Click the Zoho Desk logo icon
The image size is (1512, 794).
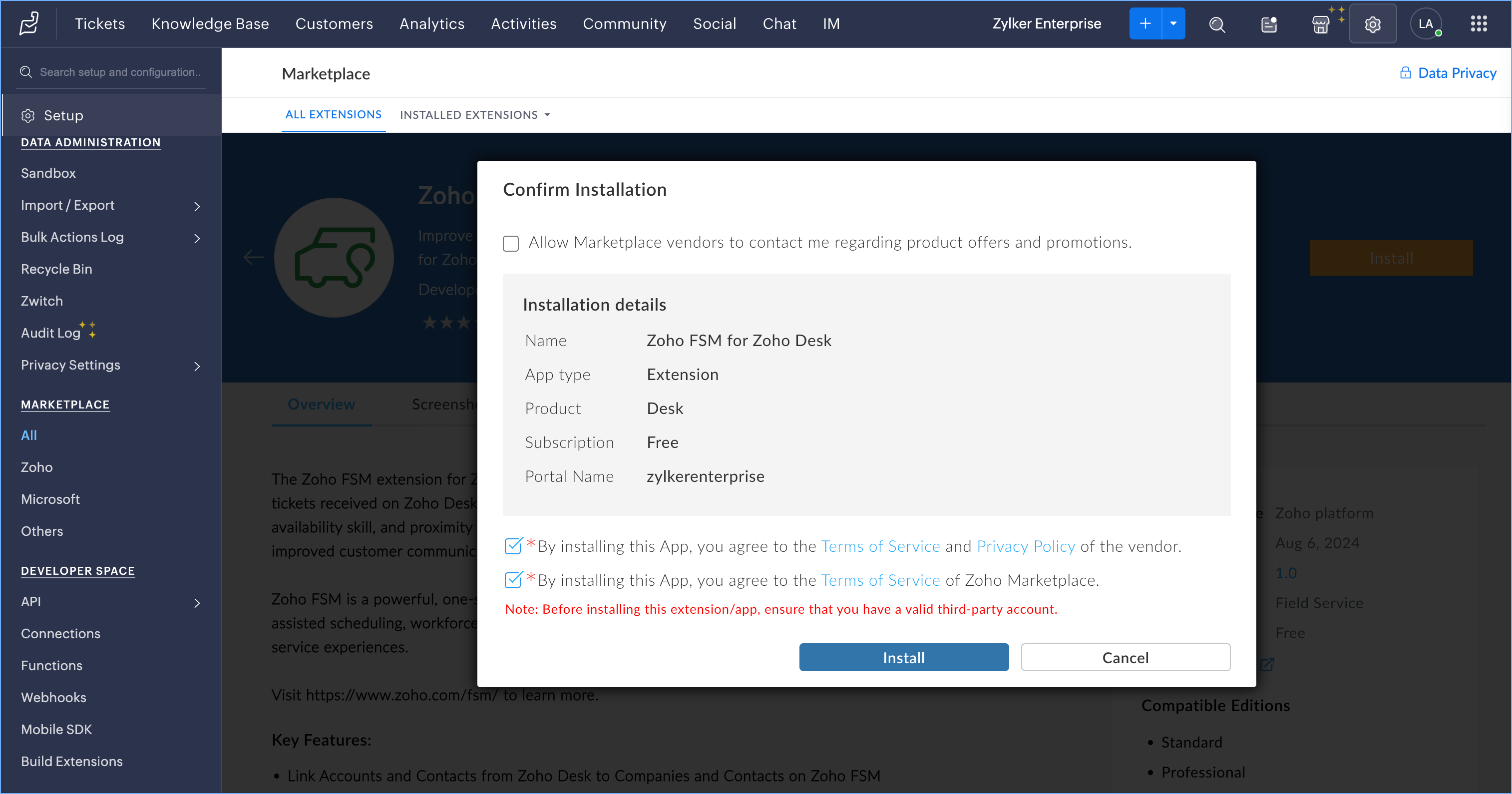[29, 23]
